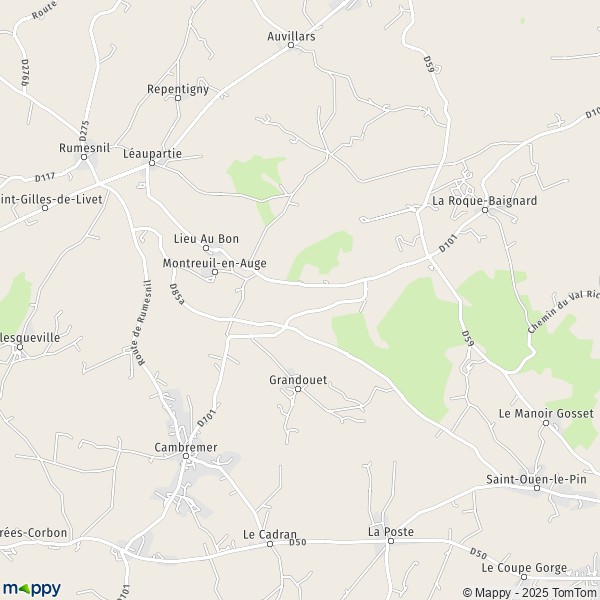The image size is (600, 600).
Task: Click the Le Manoir Gosset label
Action: pos(546,413)
